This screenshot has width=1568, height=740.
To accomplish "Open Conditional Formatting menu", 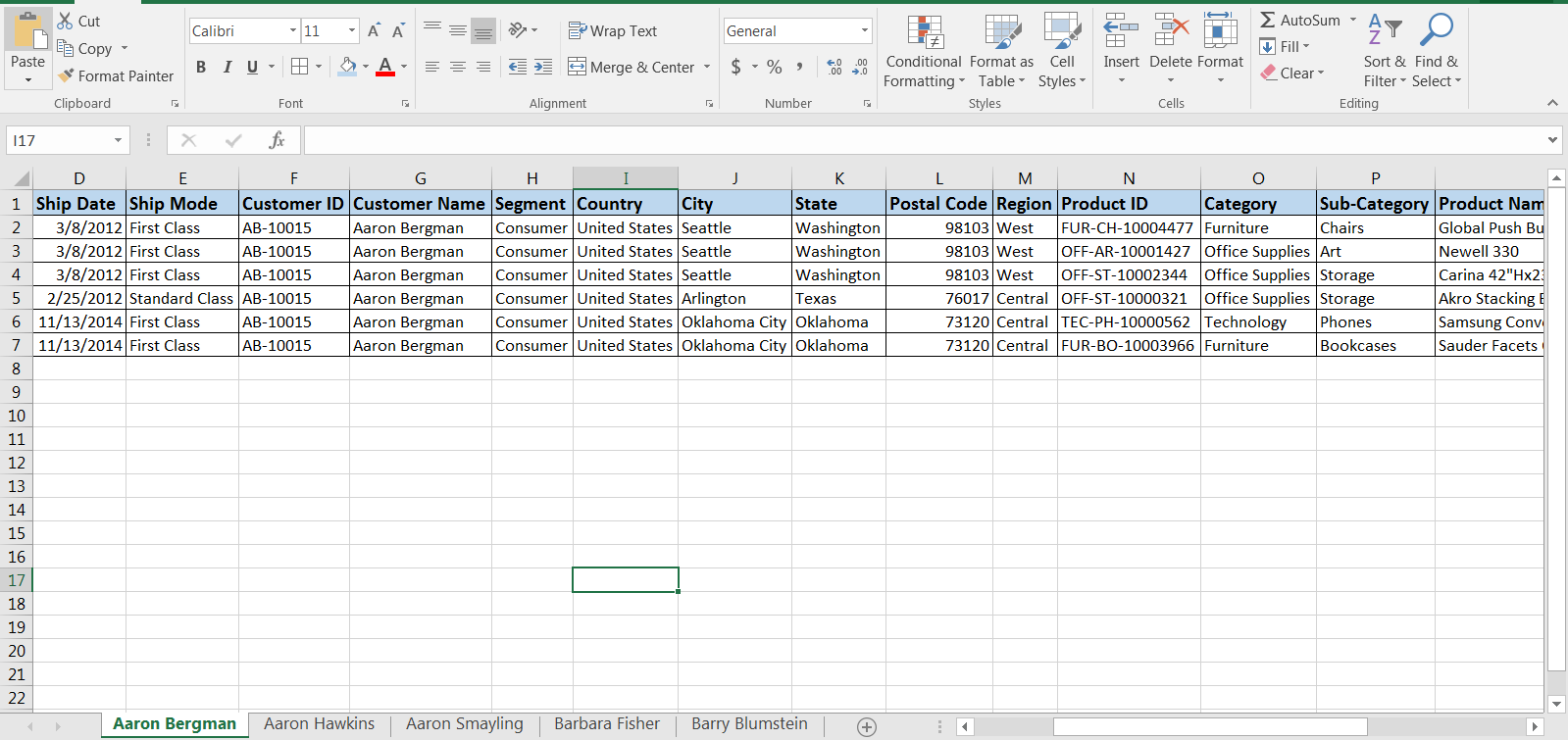I will (924, 52).
